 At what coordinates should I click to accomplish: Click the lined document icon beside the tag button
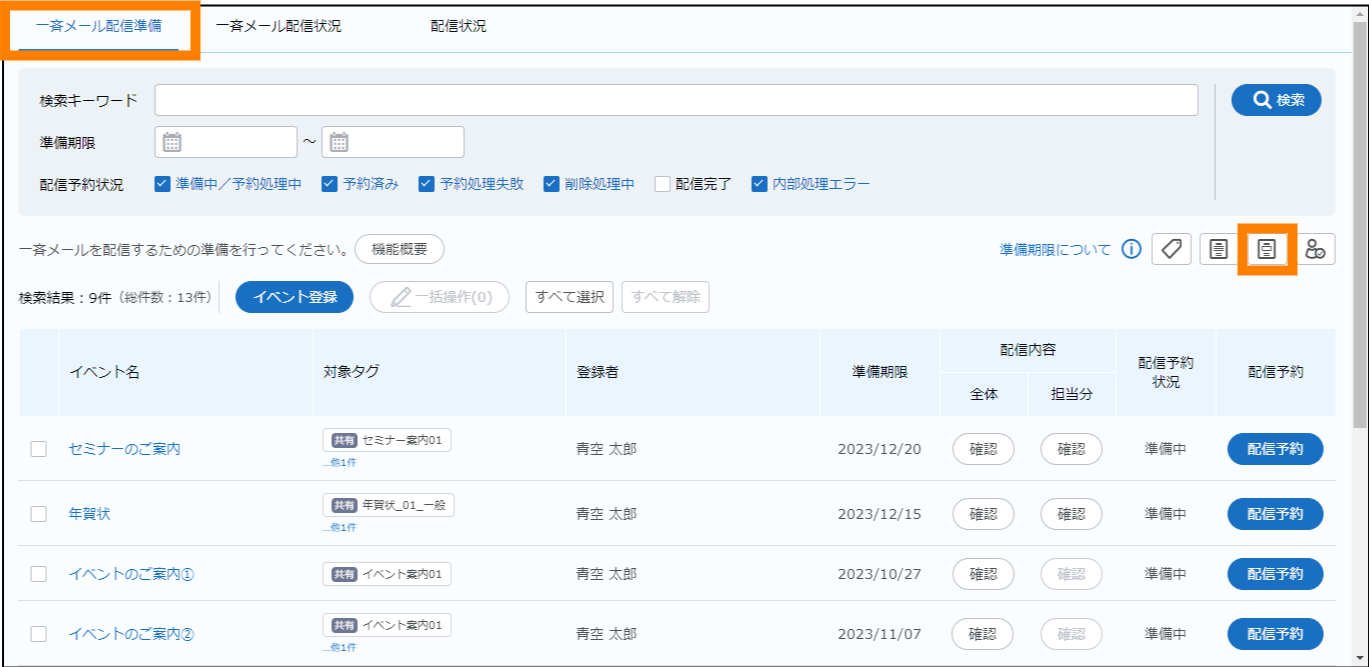pyautogui.click(x=1218, y=249)
